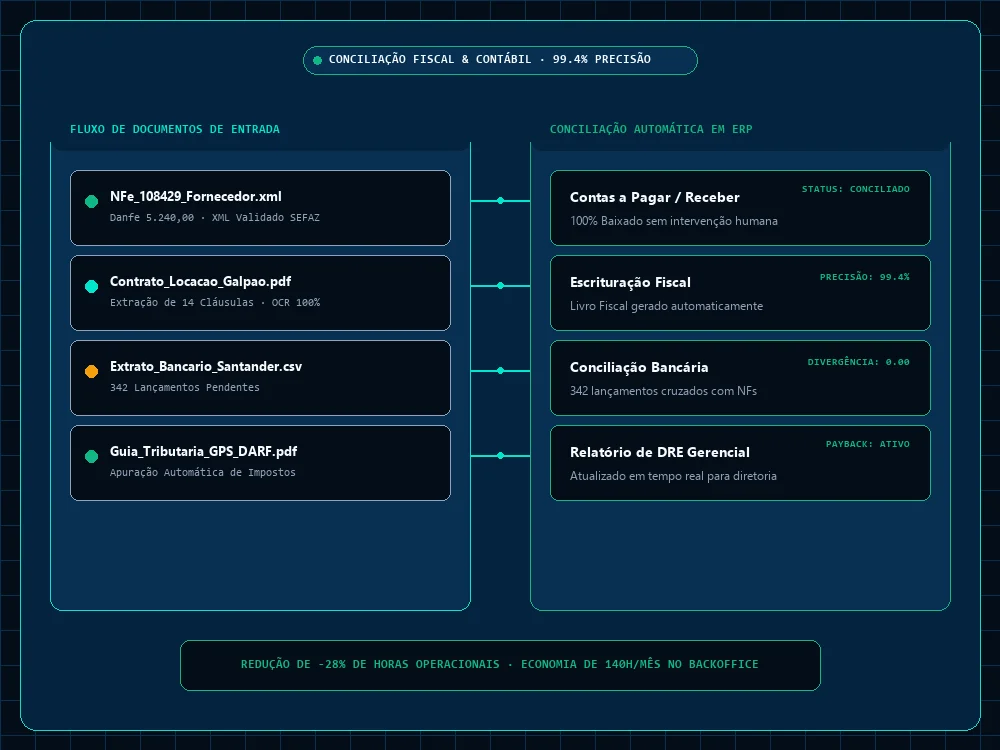Select the file name Contrato_Locacao_Galpao.pdf
This screenshot has height=750, width=1000.
tap(200, 281)
